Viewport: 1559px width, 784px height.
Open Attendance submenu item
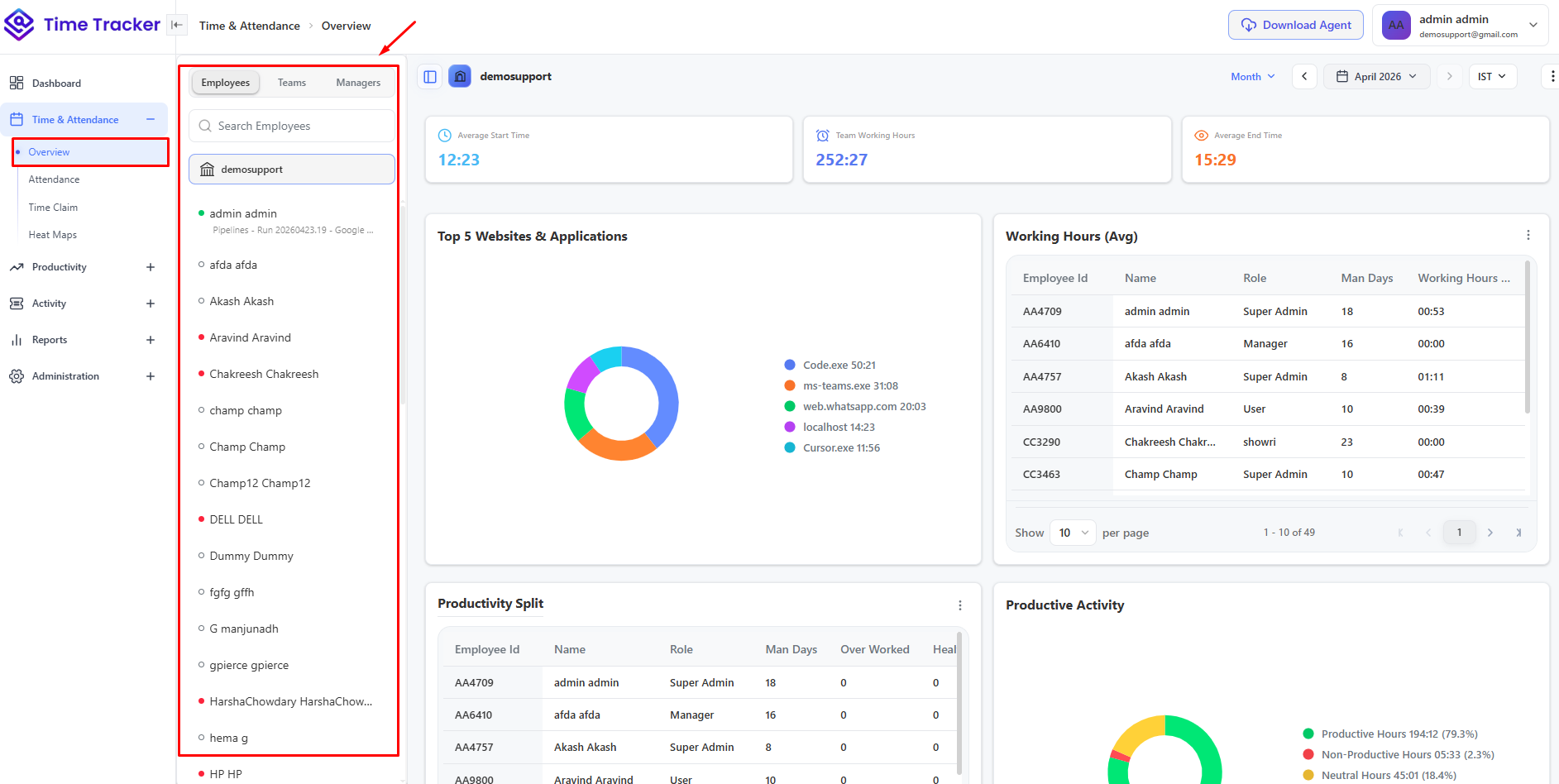(55, 179)
